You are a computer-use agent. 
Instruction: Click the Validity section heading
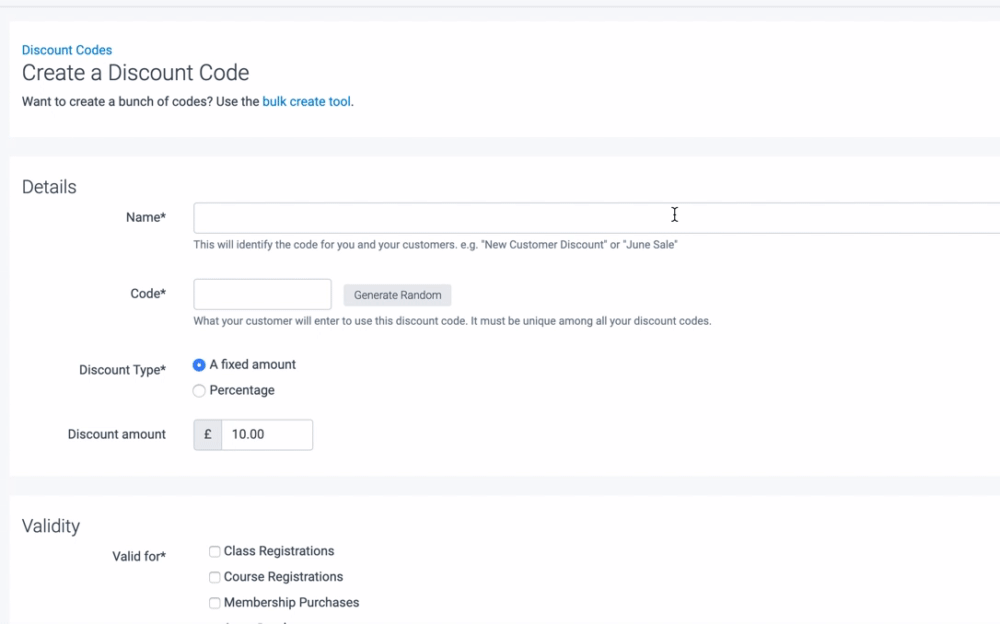51,526
